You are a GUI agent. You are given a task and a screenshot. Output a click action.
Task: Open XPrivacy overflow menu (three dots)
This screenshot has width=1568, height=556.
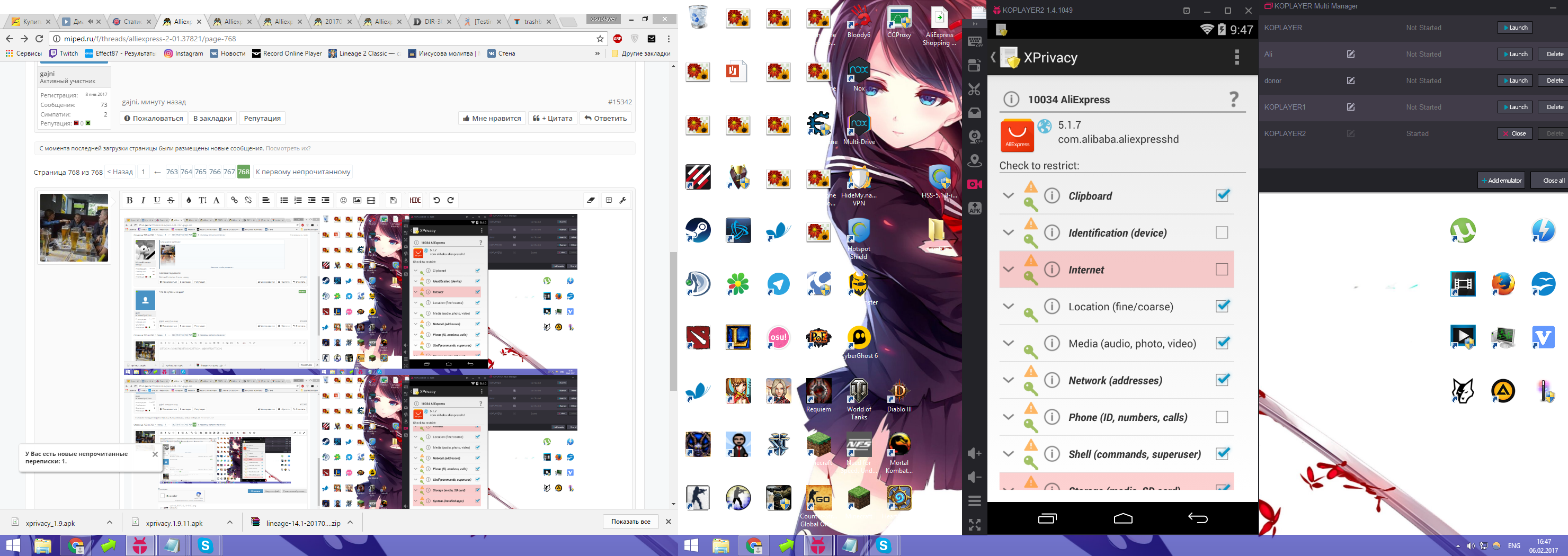coord(1237,57)
